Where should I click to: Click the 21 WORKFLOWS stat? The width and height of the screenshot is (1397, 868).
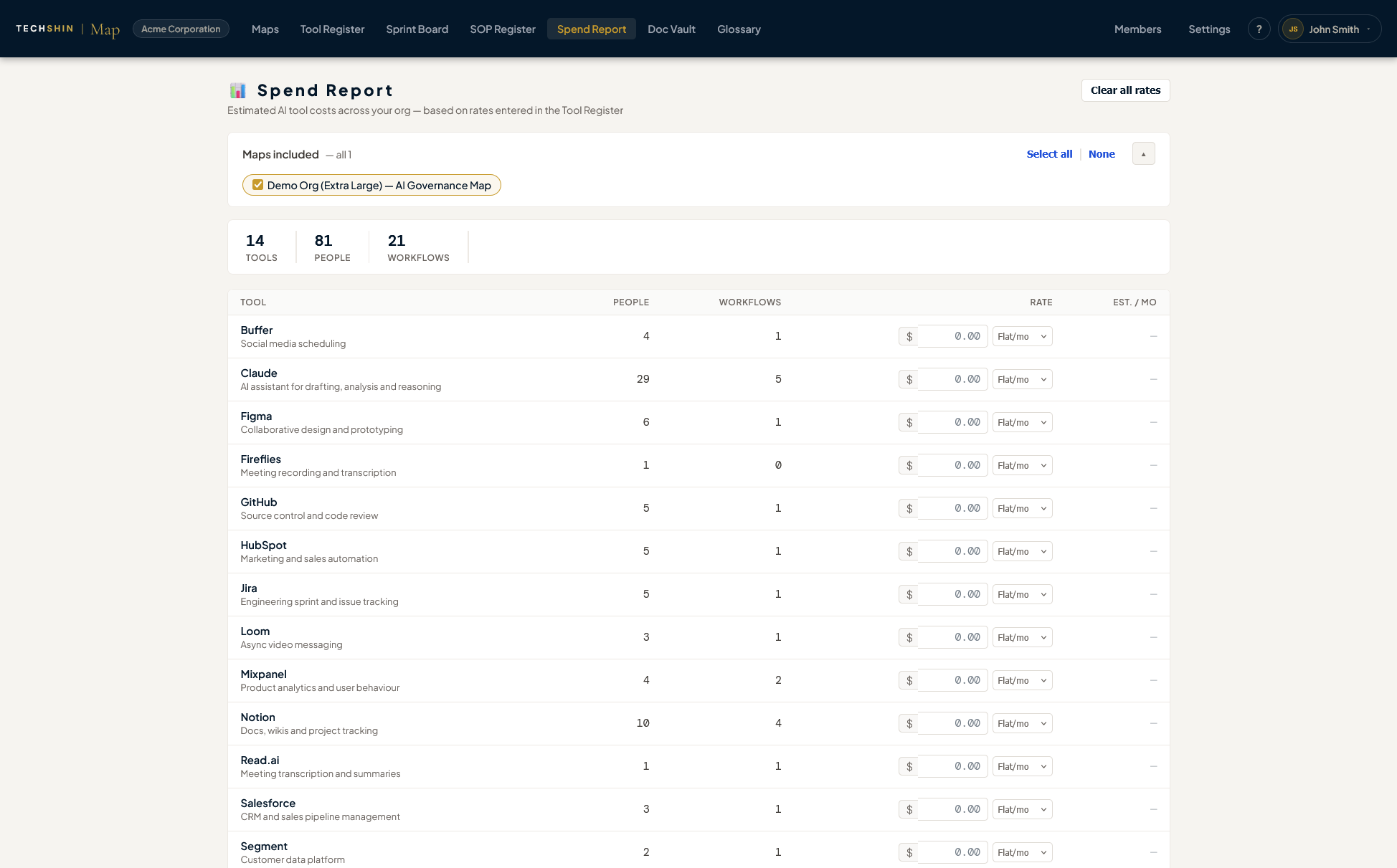coord(418,247)
